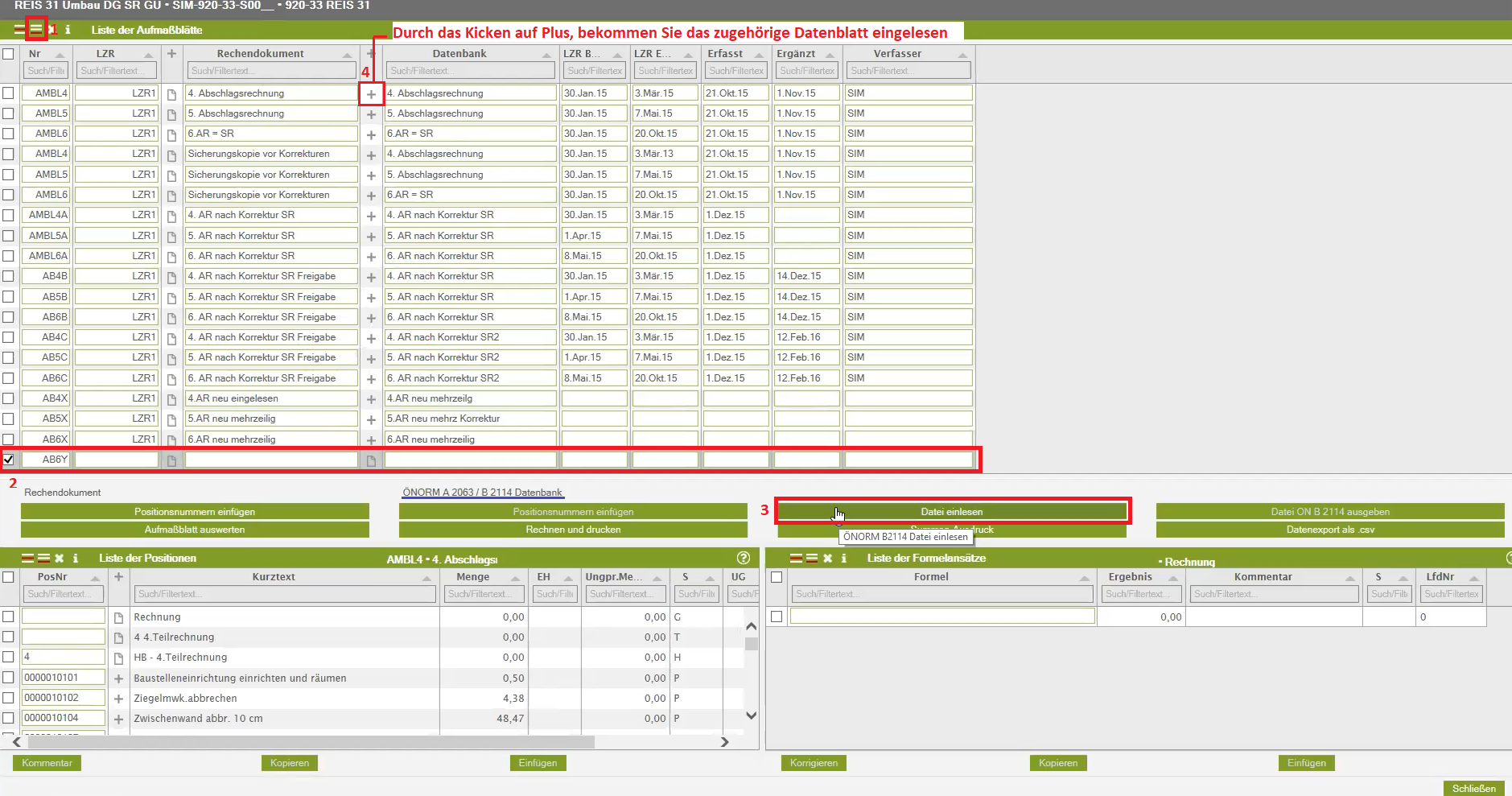1512x796 pixels.
Task: Click the X icon in Liste der Formelansätze header
Action: click(x=827, y=558)
